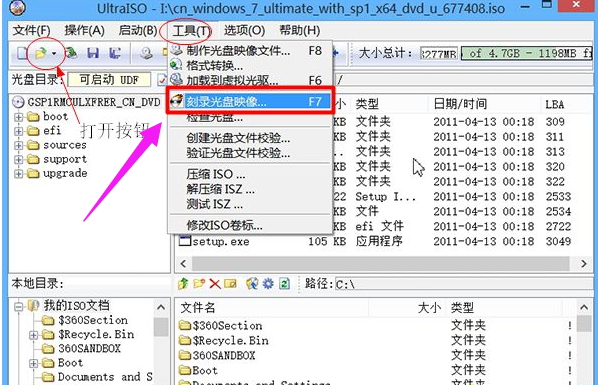
Task: Click the blue gear settings icon
Action: [268, 284]
